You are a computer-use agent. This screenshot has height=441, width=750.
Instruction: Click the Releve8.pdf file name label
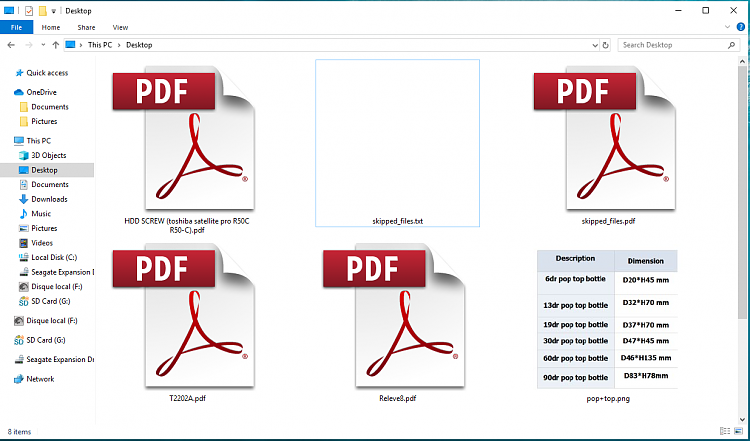[x=397, y=398]
